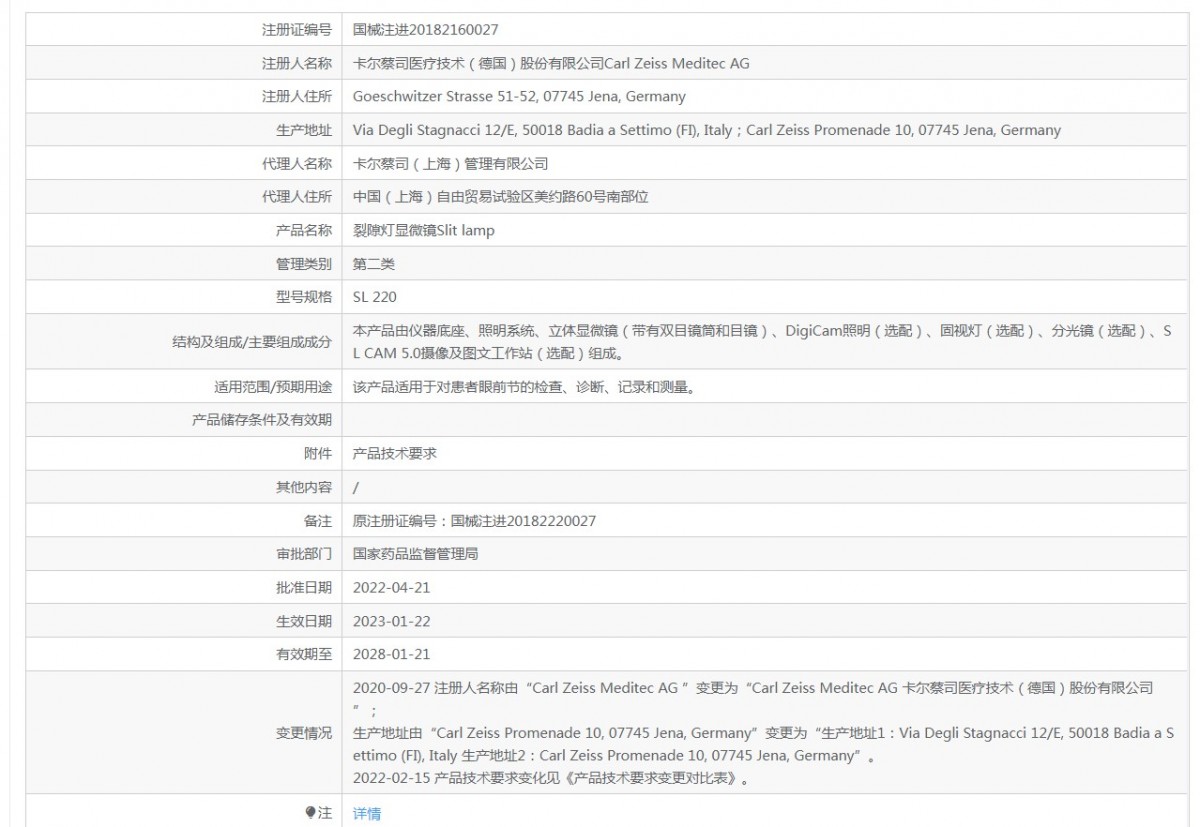Select model specification SL 220
The image size is (1200, 827).
(375, 297)
